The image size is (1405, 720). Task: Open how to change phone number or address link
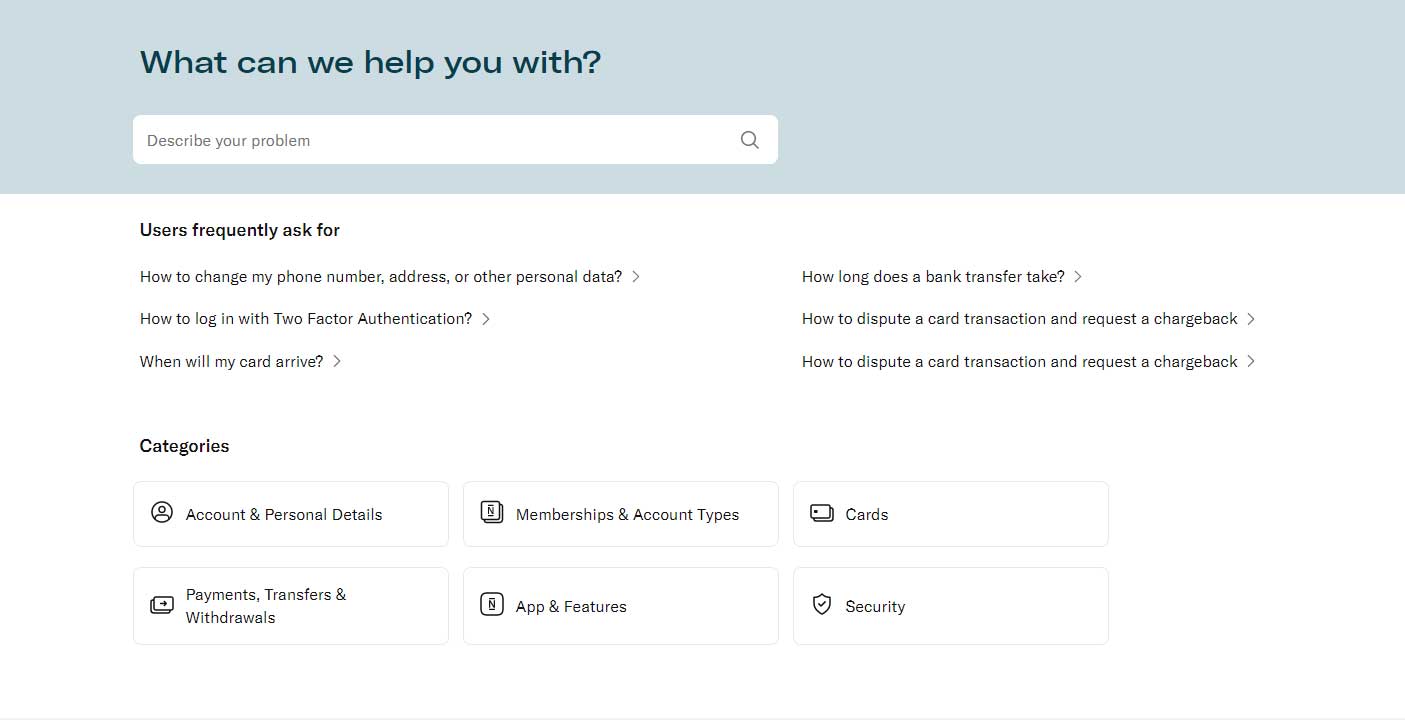(381, 276)
